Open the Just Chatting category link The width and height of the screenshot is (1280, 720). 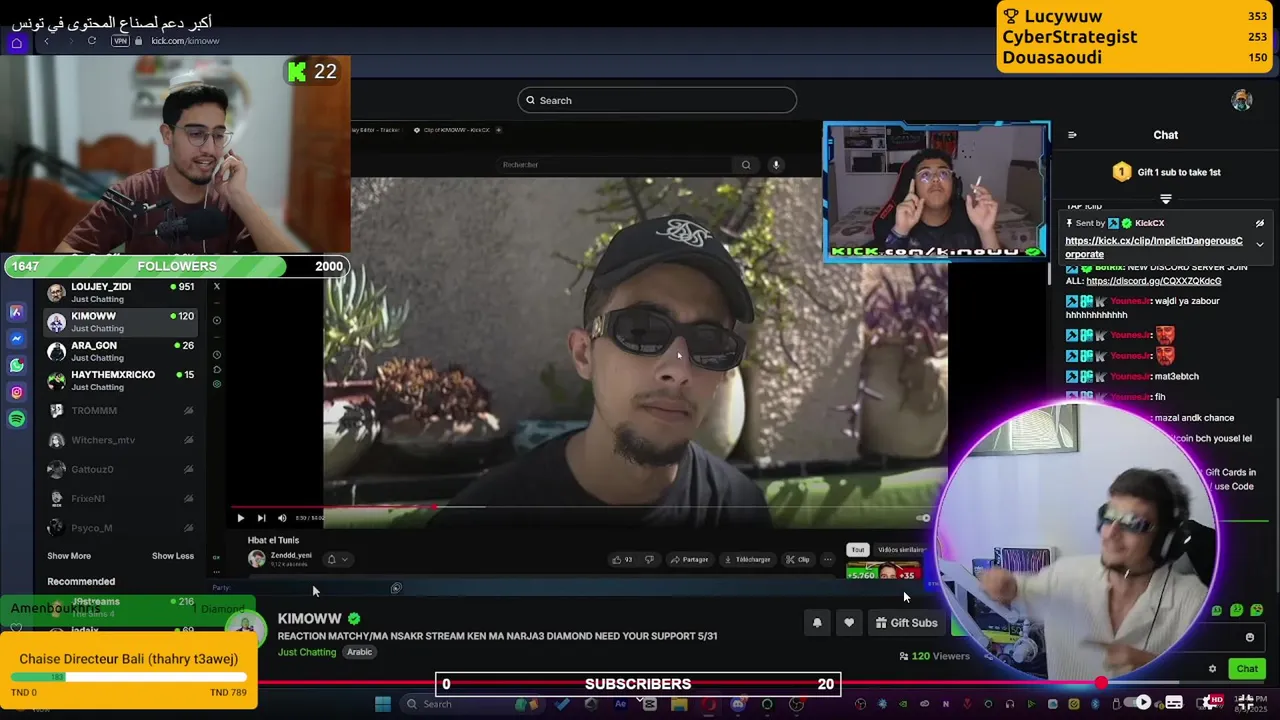coord(307,652)
